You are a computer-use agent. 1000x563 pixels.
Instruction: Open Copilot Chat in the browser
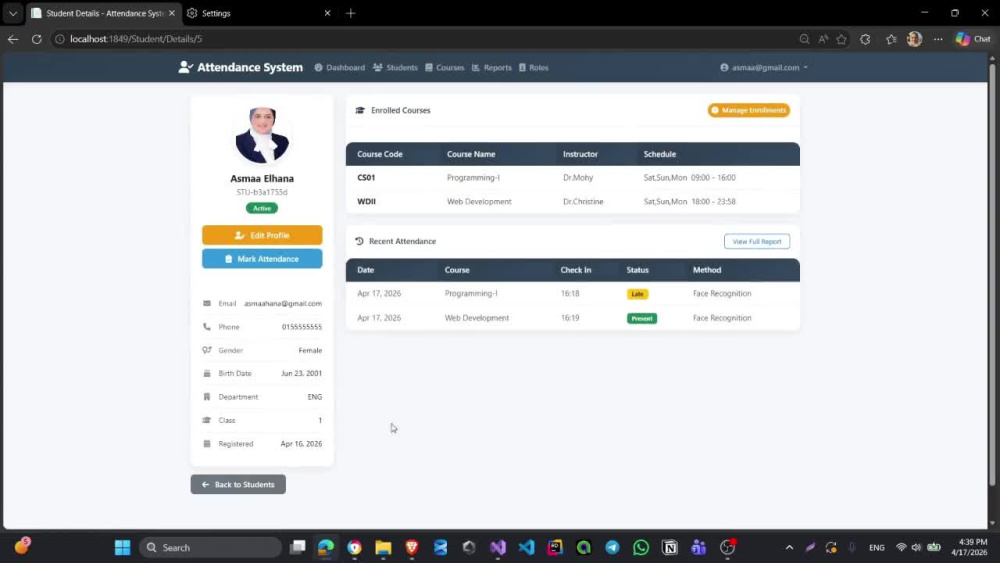pyautogui.click(x=973, y=39)
